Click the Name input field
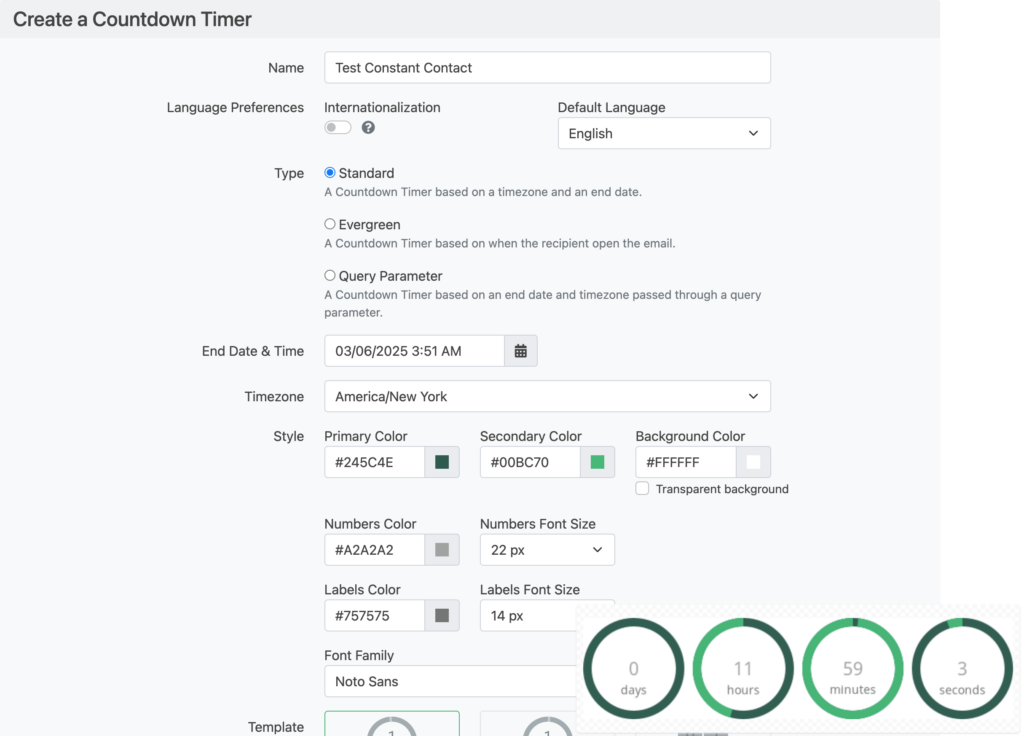The width and height of the screenshot is (1024, 736). click(x=547, y=67)
